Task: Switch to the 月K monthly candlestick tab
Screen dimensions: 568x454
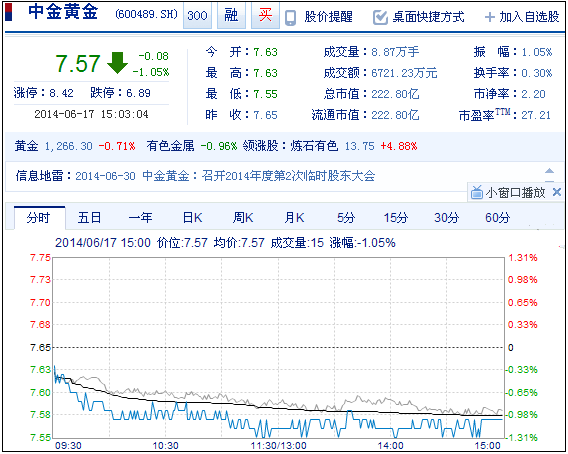Action: [x=294, y=218]
